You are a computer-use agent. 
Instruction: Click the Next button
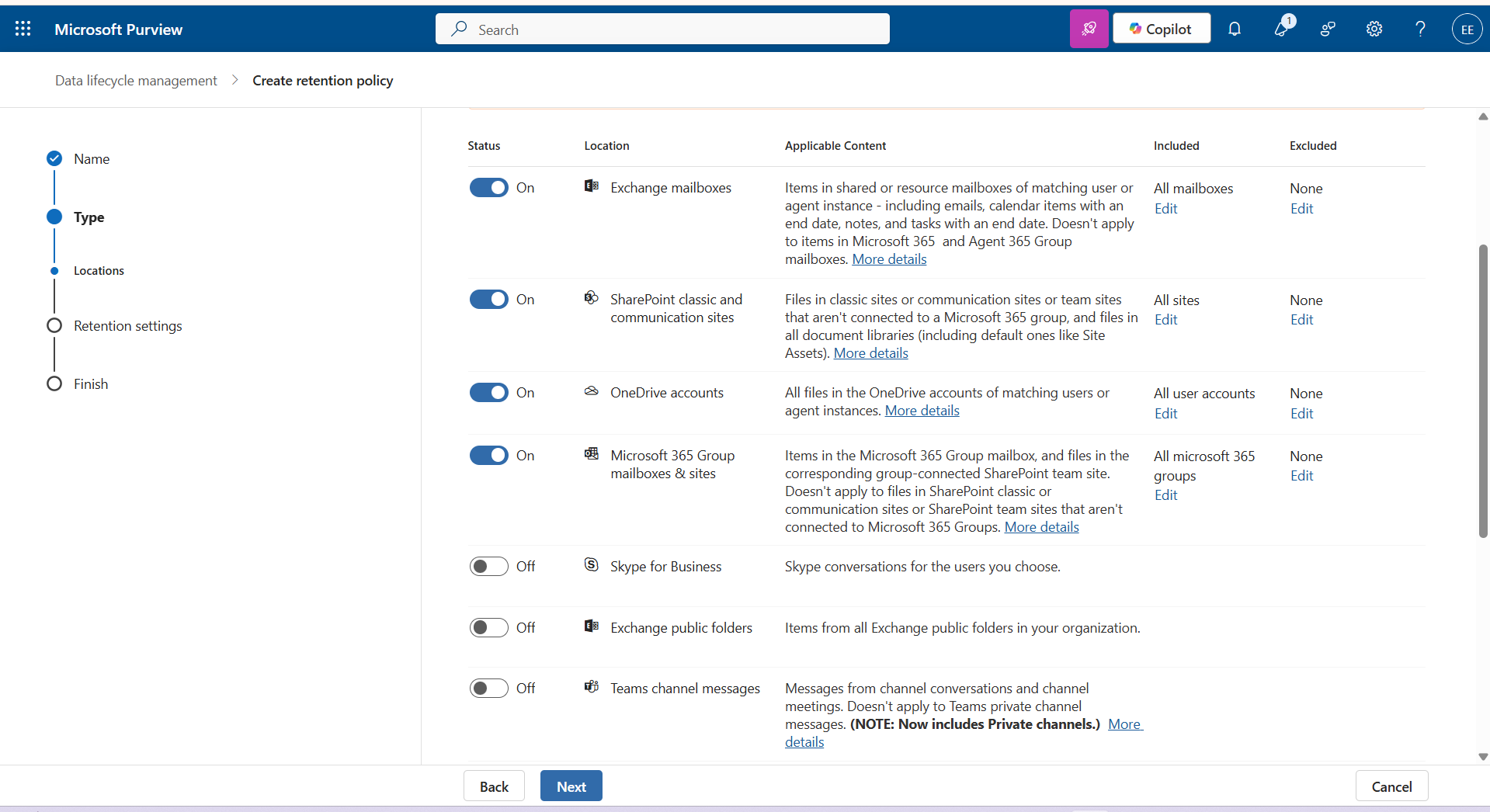point(571,786)
